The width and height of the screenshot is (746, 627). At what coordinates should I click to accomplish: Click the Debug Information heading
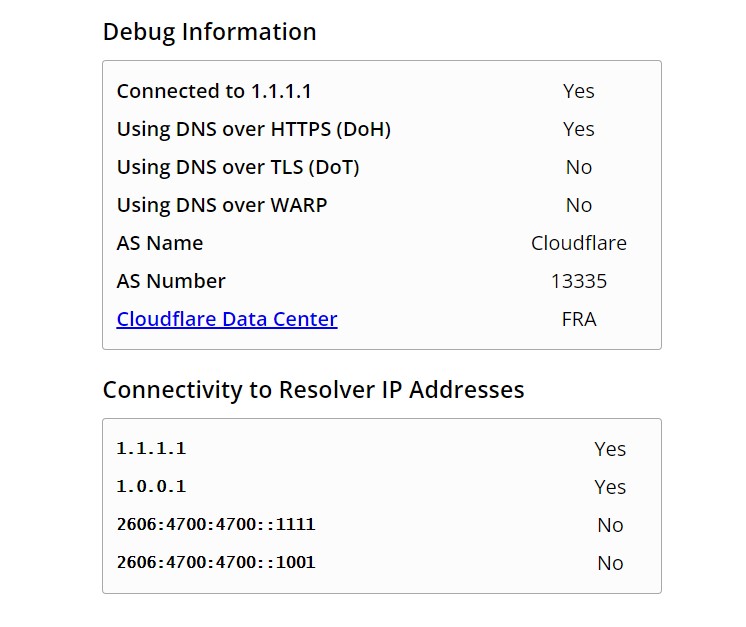[210, 32]
